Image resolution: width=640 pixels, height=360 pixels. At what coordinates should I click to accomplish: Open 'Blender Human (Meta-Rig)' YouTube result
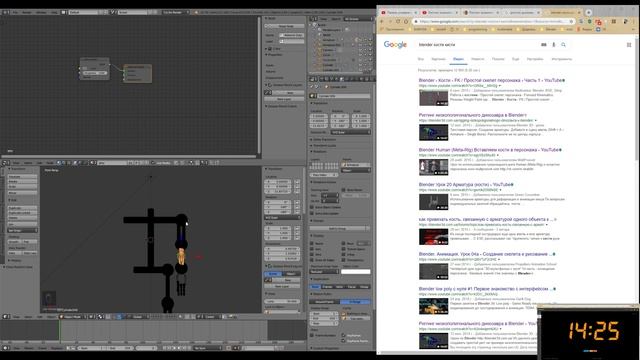pos(488,149)
